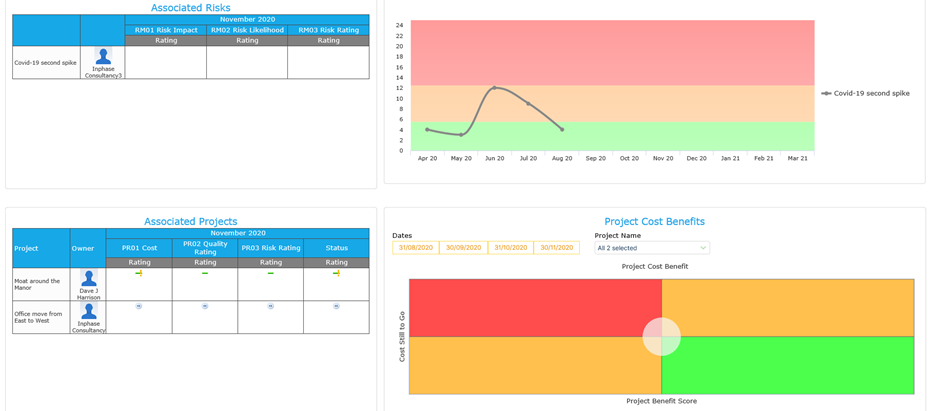Click PR01 Cost icon for Office move project
Viewport: 940px width, 411px height.
(x=138, y=306)
